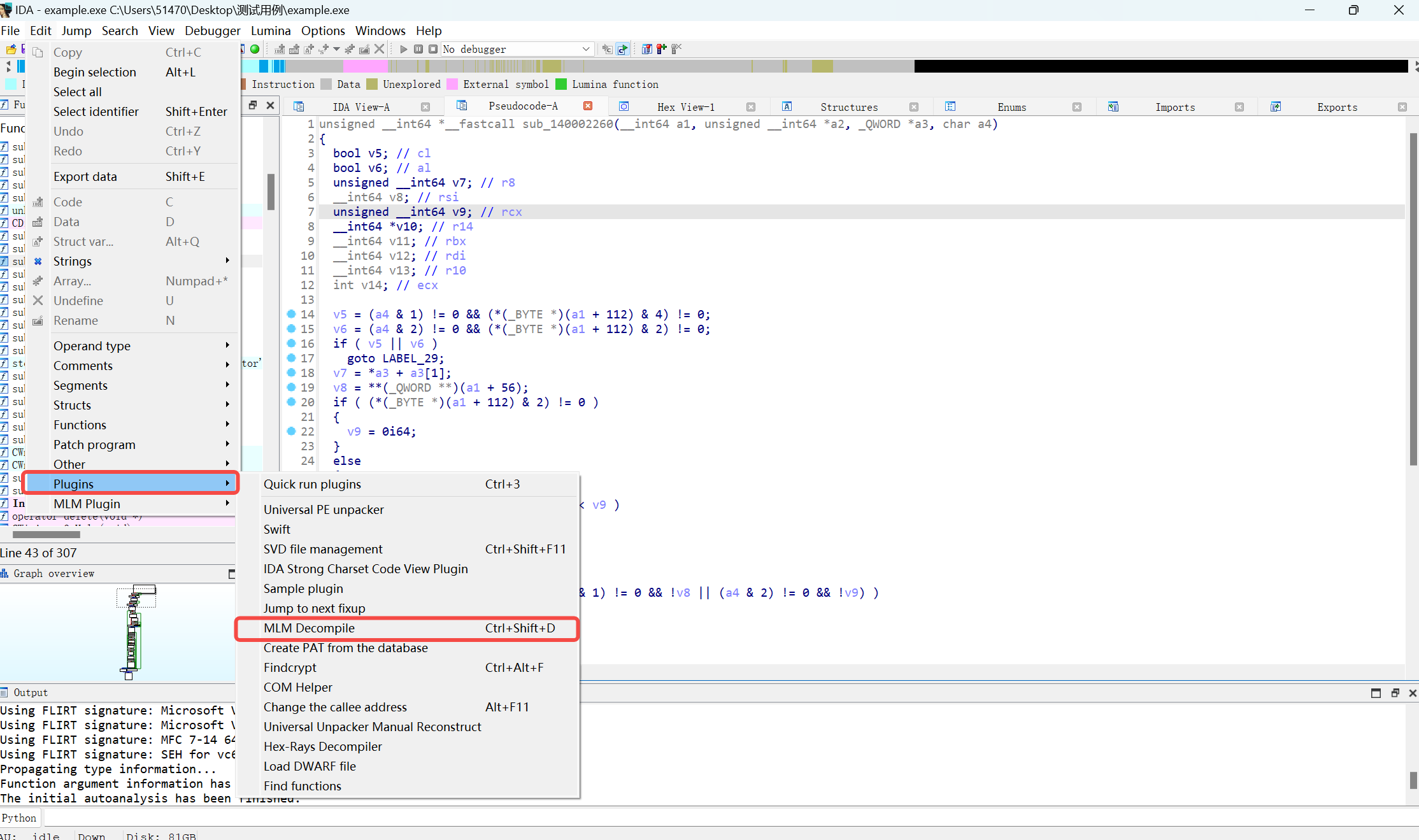Click the add breakpoint list toolbar icon
Image resolution: width=1419 pixels, height=840 pixels.
pos(647,49)
